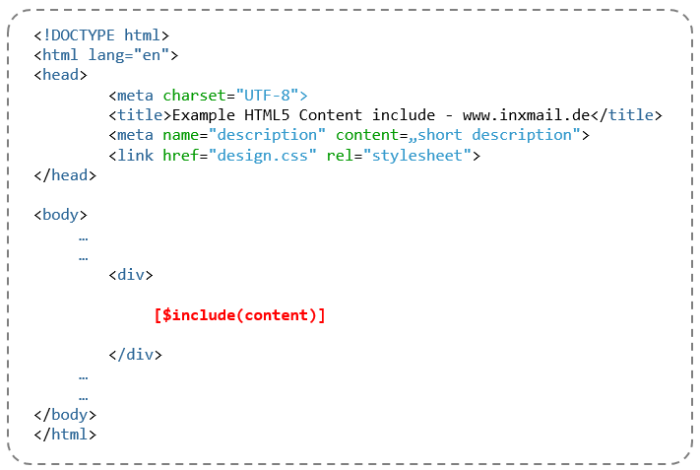Screen dimensions: 700x470
Task: Click the closing </head> tag
Action: click(x=65, y=175)
